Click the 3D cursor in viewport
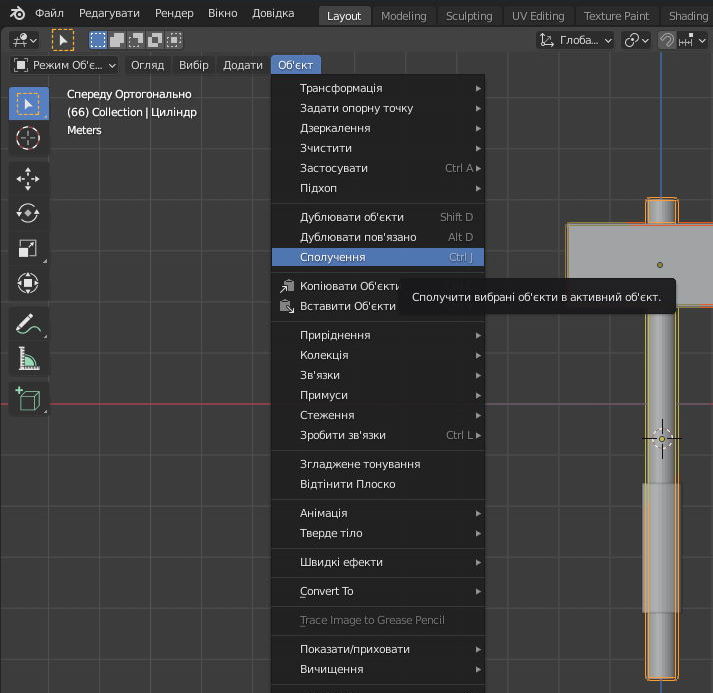This screenshot has width=713, height=693. click(x=662, y=439)
